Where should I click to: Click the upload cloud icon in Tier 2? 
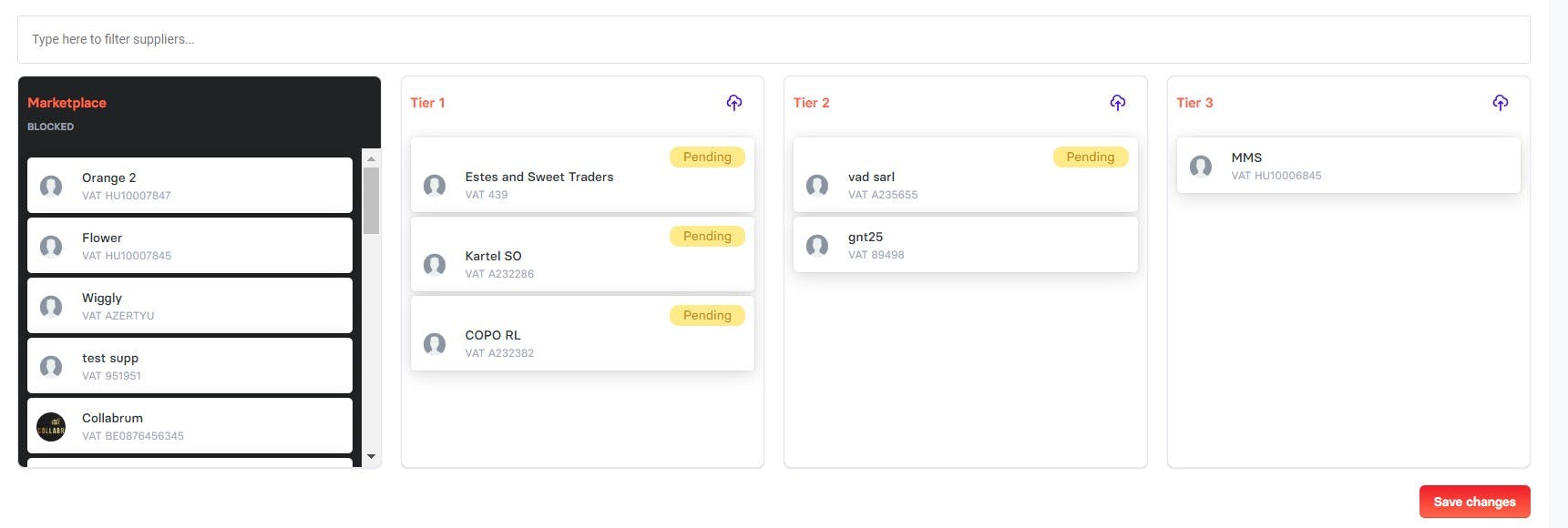1117,103
